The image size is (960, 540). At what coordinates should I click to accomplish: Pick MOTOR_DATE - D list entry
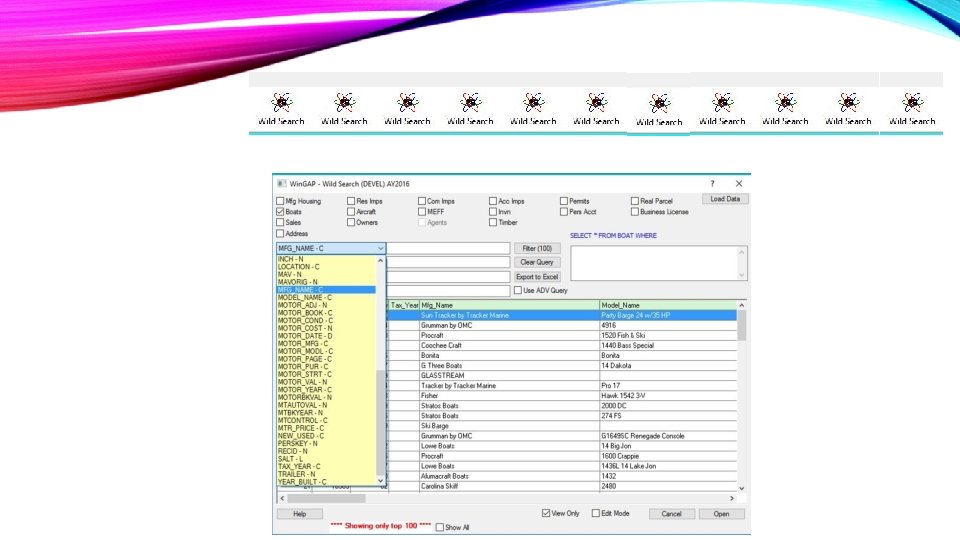coord(326,336)
